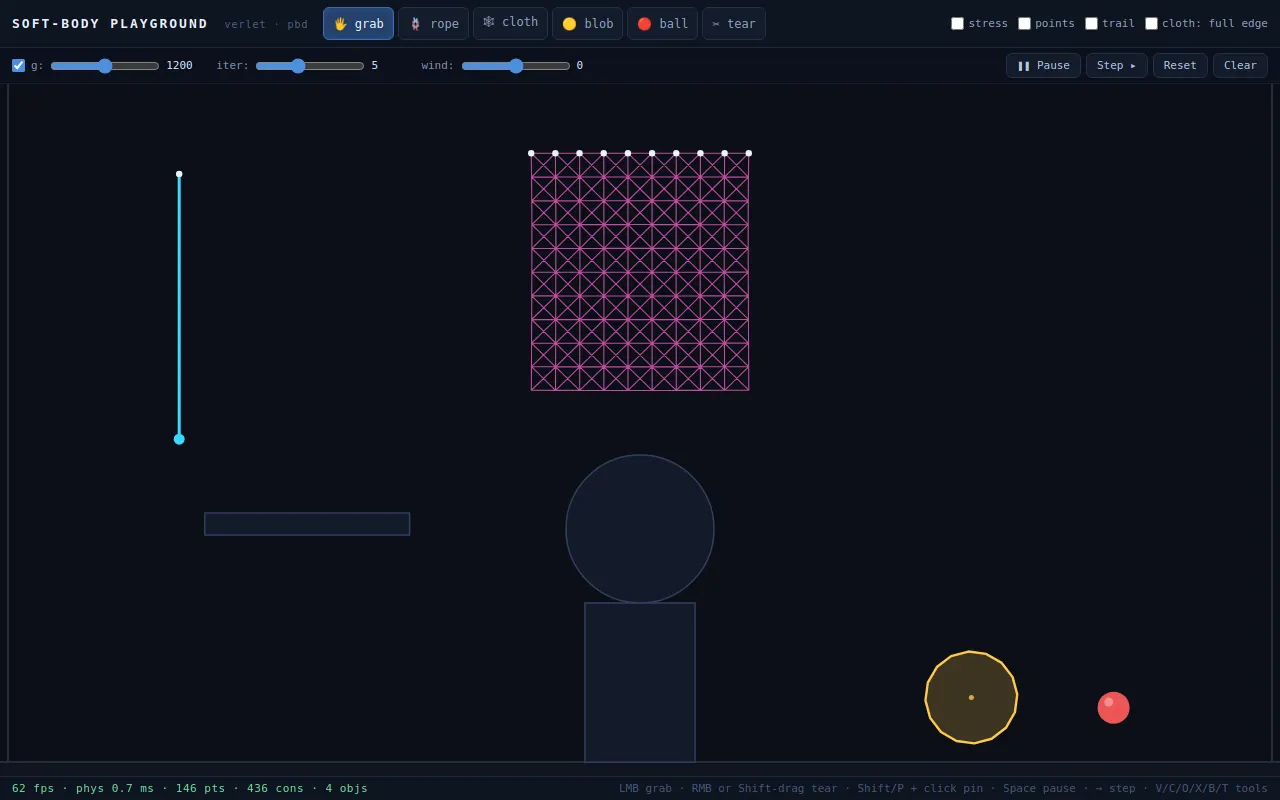The image size is (1280, 800).
Task: Click the "62 fps" status readout
Action: click(33, 788)
